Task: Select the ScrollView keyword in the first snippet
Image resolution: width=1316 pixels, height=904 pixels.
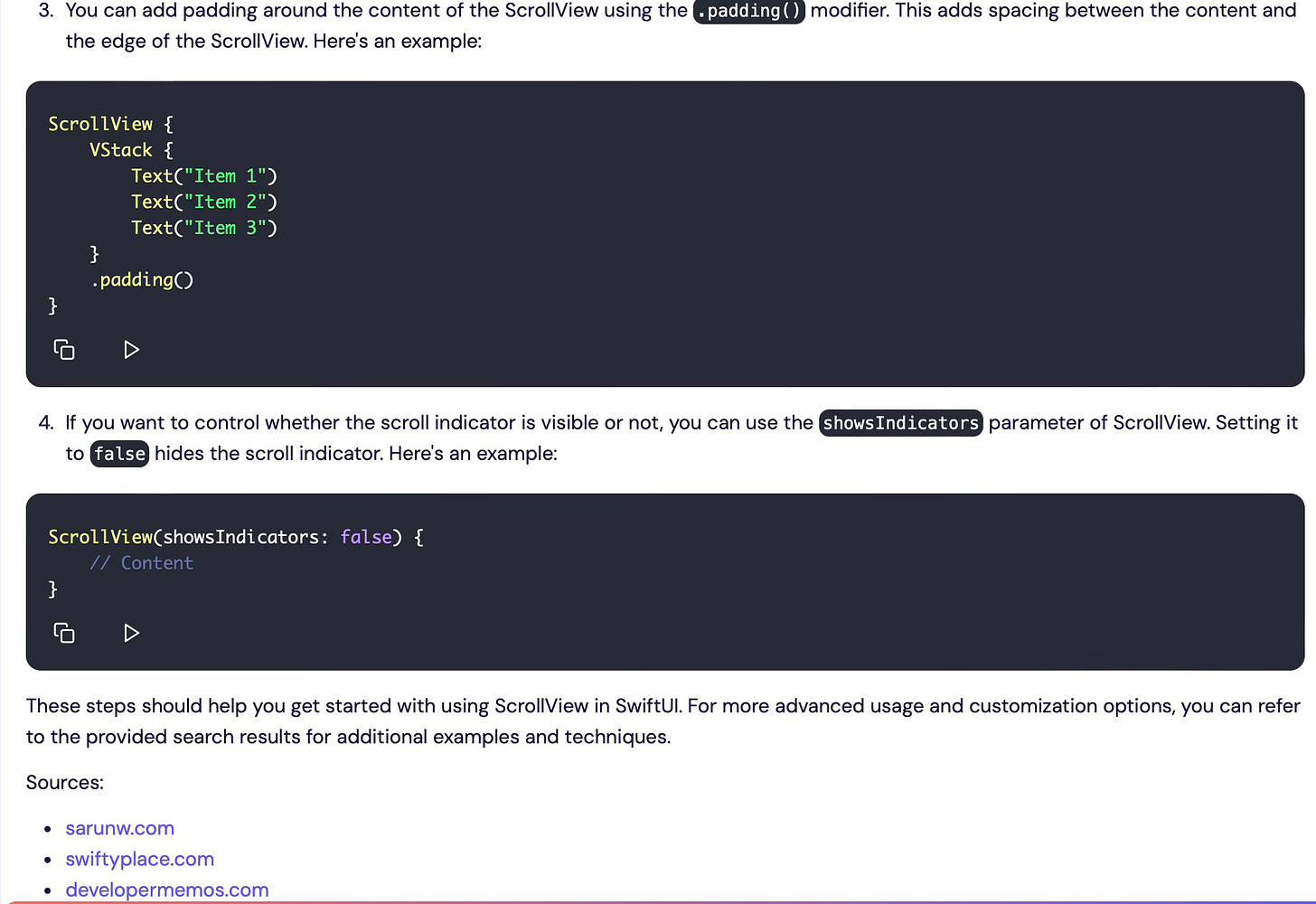Action: coord(100,124)
